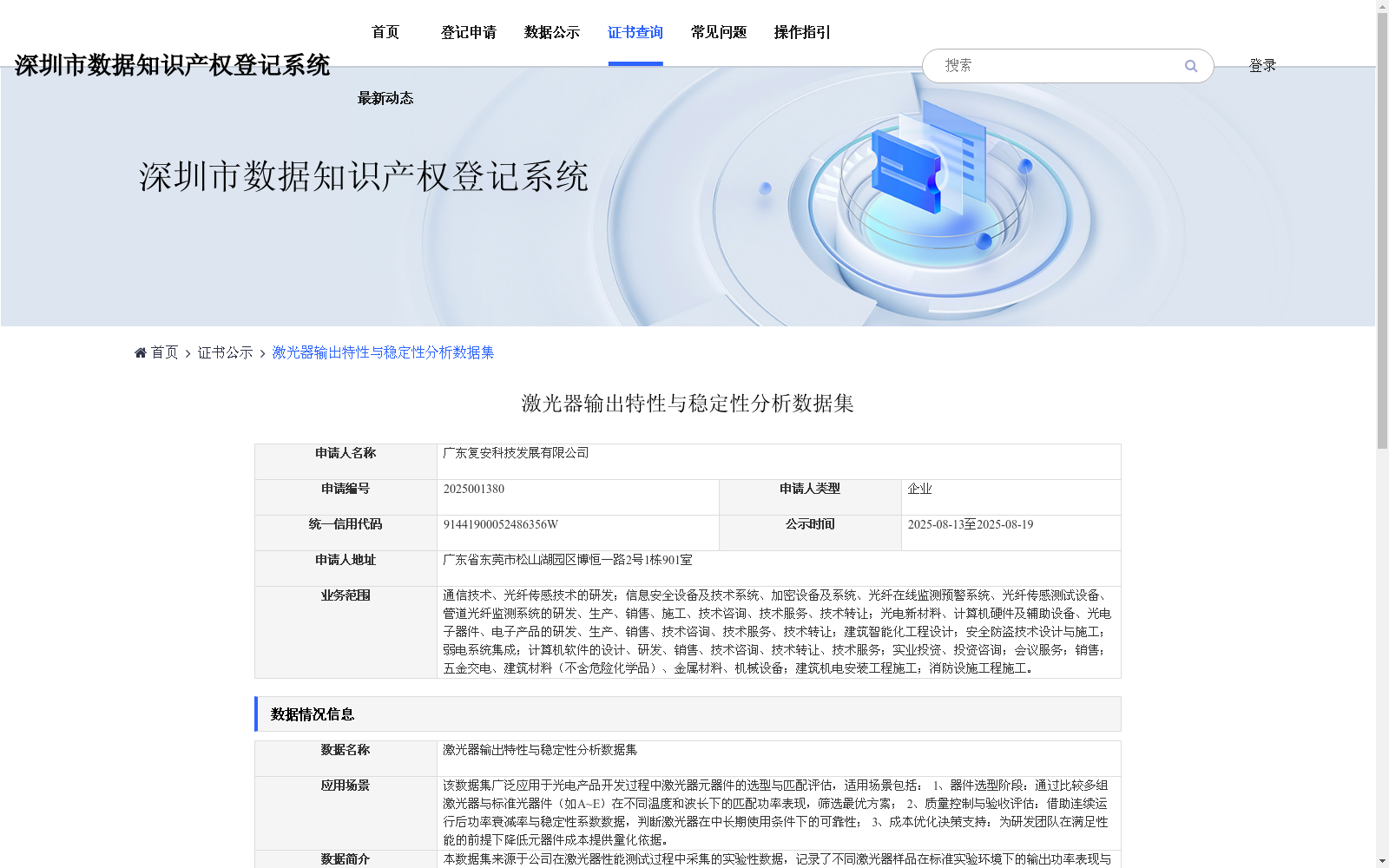The image size is (1389, 868).
Task: Click the 数据名称 value in data table
Action: pos(540,750)
